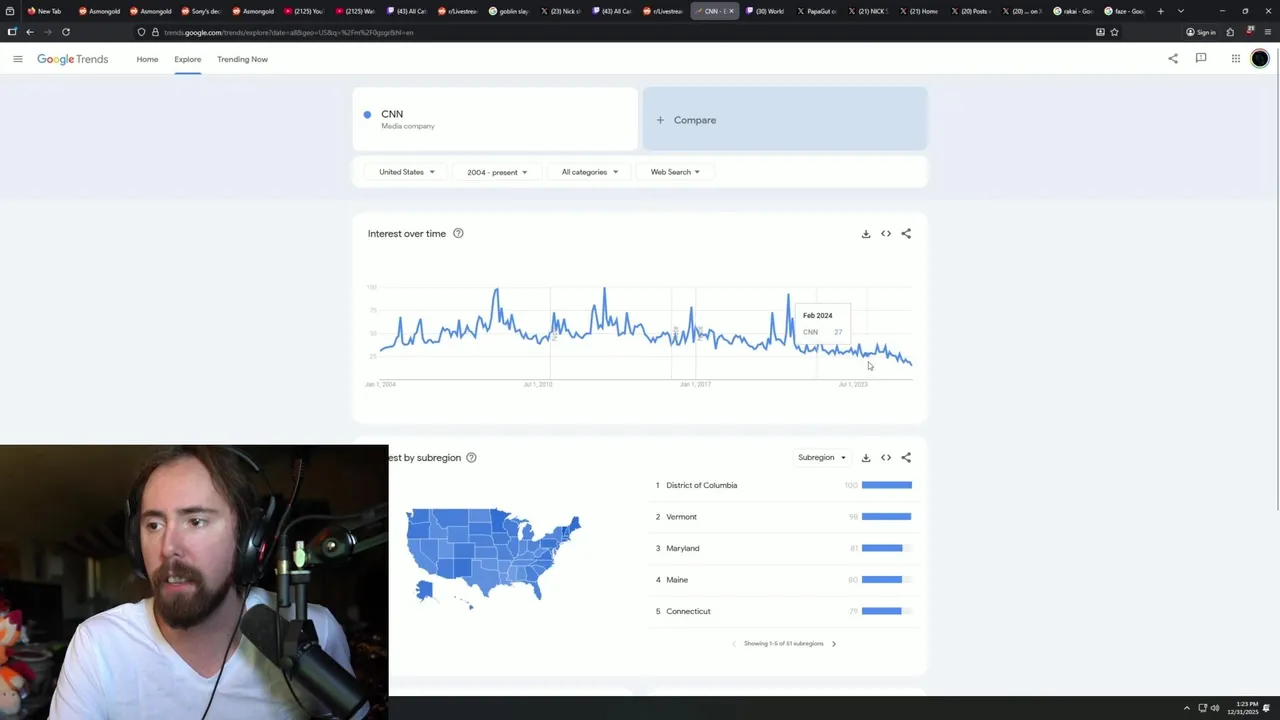Switch to goblin slayer browser tab
The width and height of the screenshot is (1280, 720).
click(x=509, y=11)
